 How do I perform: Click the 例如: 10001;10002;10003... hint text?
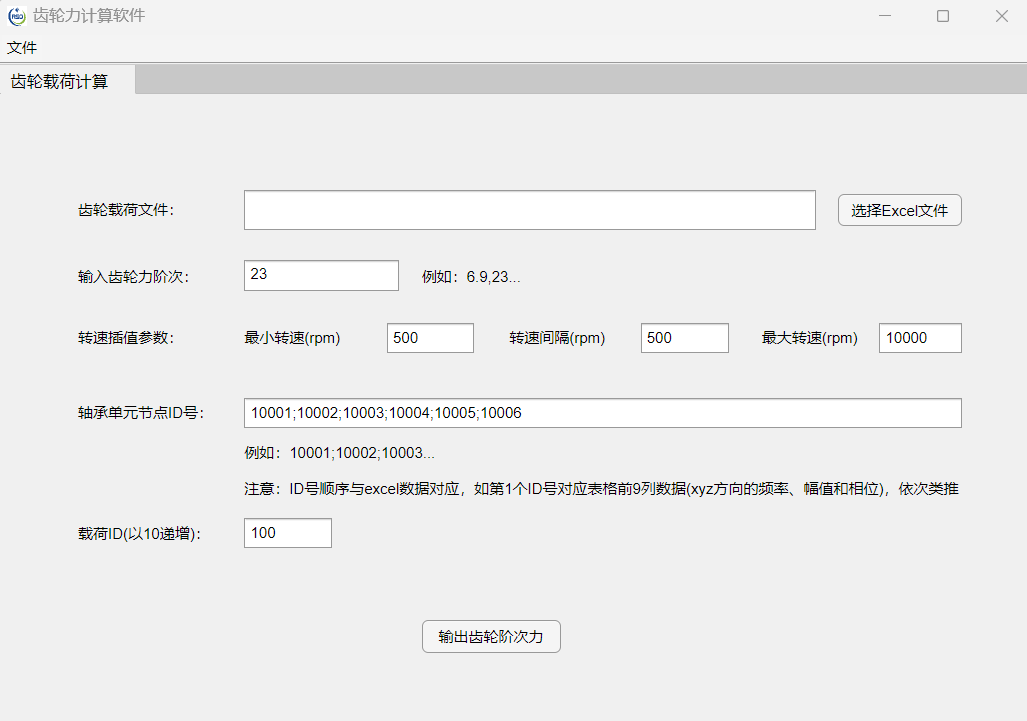[x=340, y=453]
